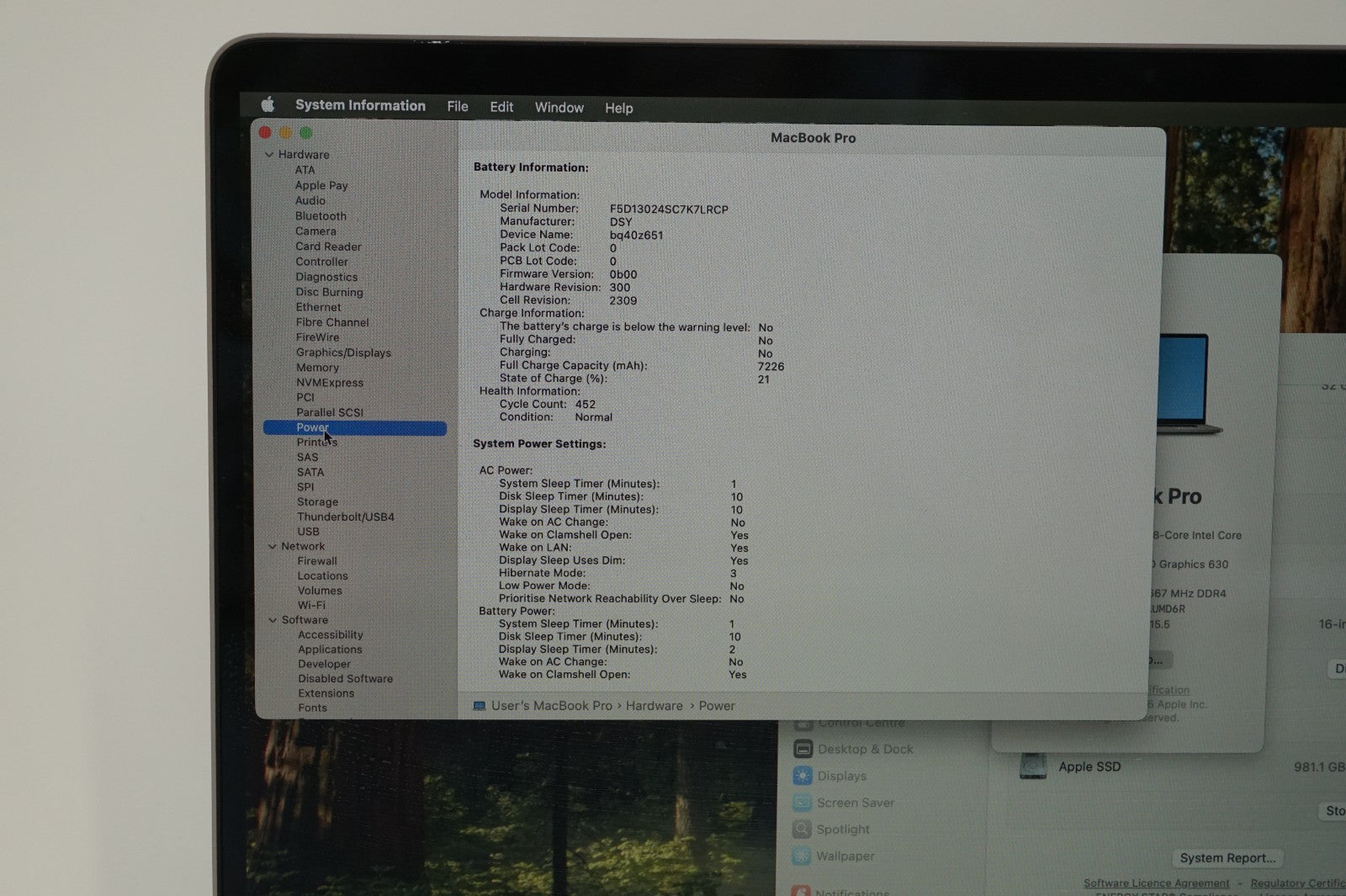
Task: Select PCI in the sidebar
Action: 305,397
